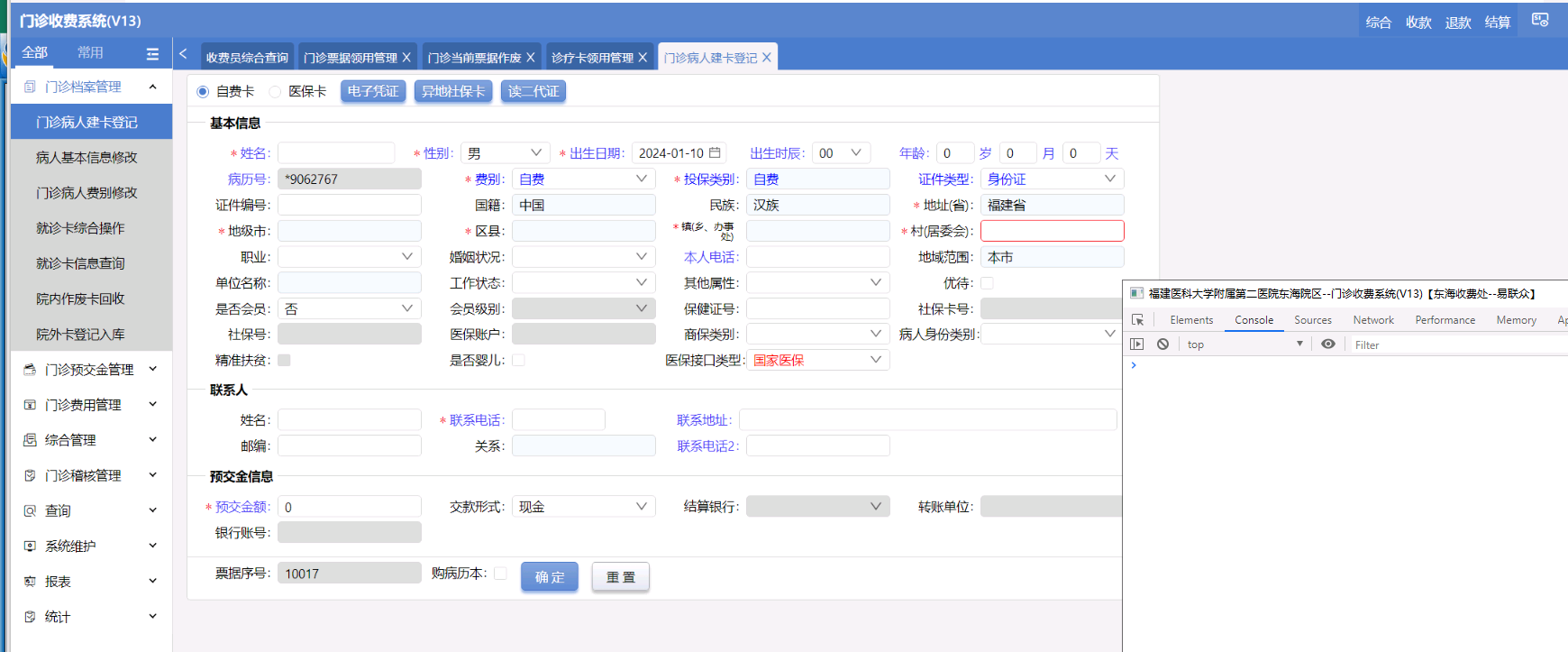Click the icon beside 系统维护 in the sidebar
1568x652 pixels.
pyautogui.click(x=30, y=546)
